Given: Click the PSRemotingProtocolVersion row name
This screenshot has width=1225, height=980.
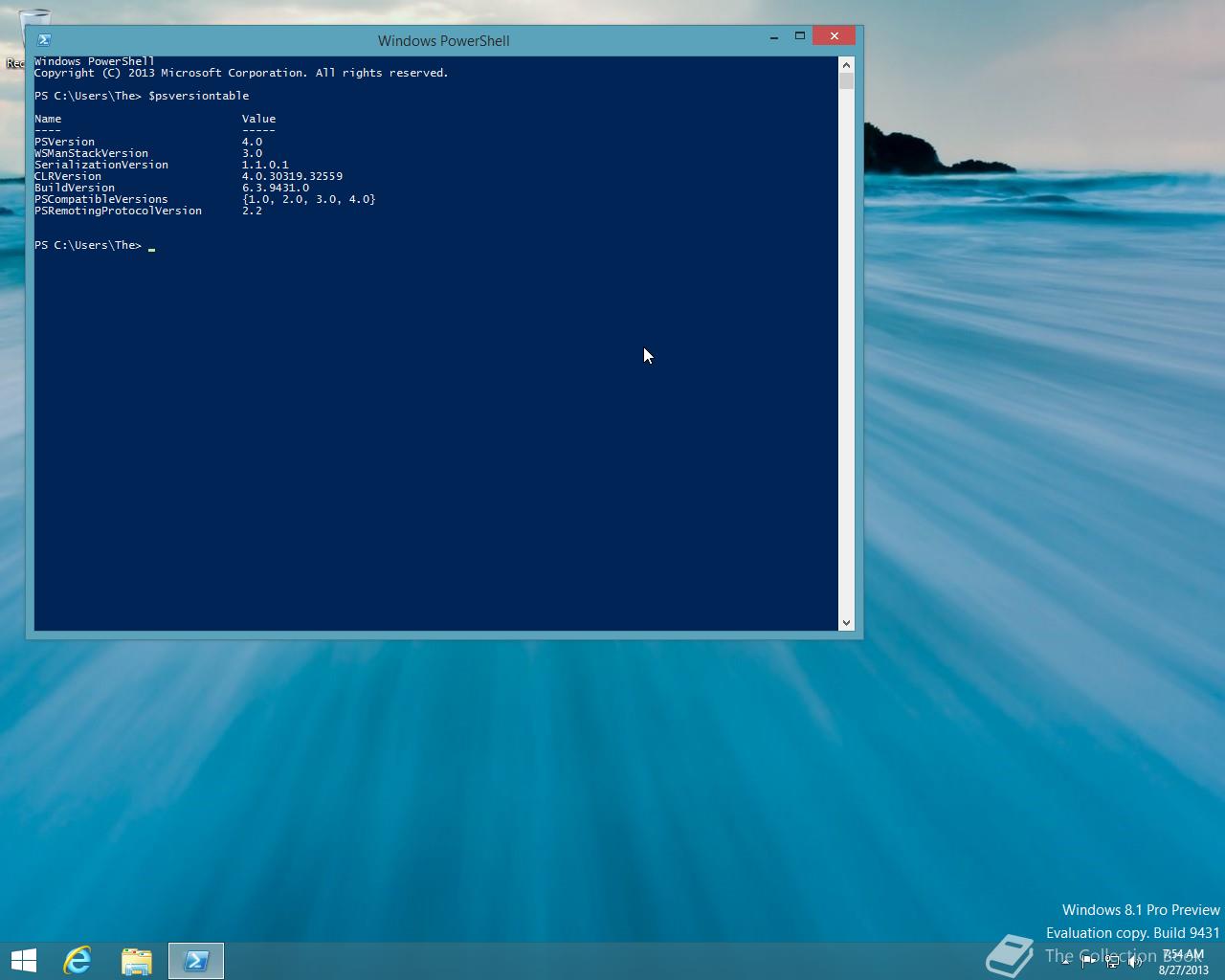Looking at the screenshot, I should [118, 211].
